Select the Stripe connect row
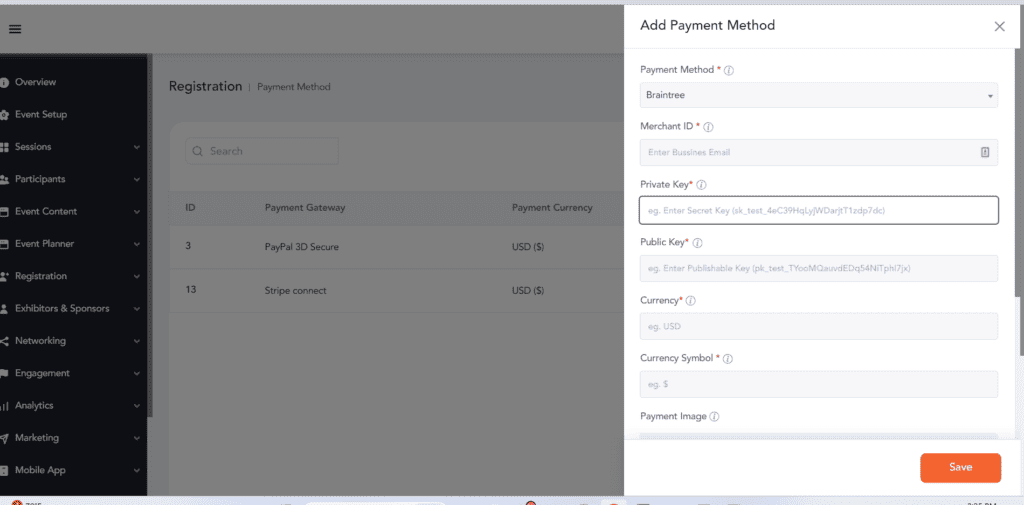Image resolution: width=1024 pixels, height=505 pixels. tap(396, 291)
